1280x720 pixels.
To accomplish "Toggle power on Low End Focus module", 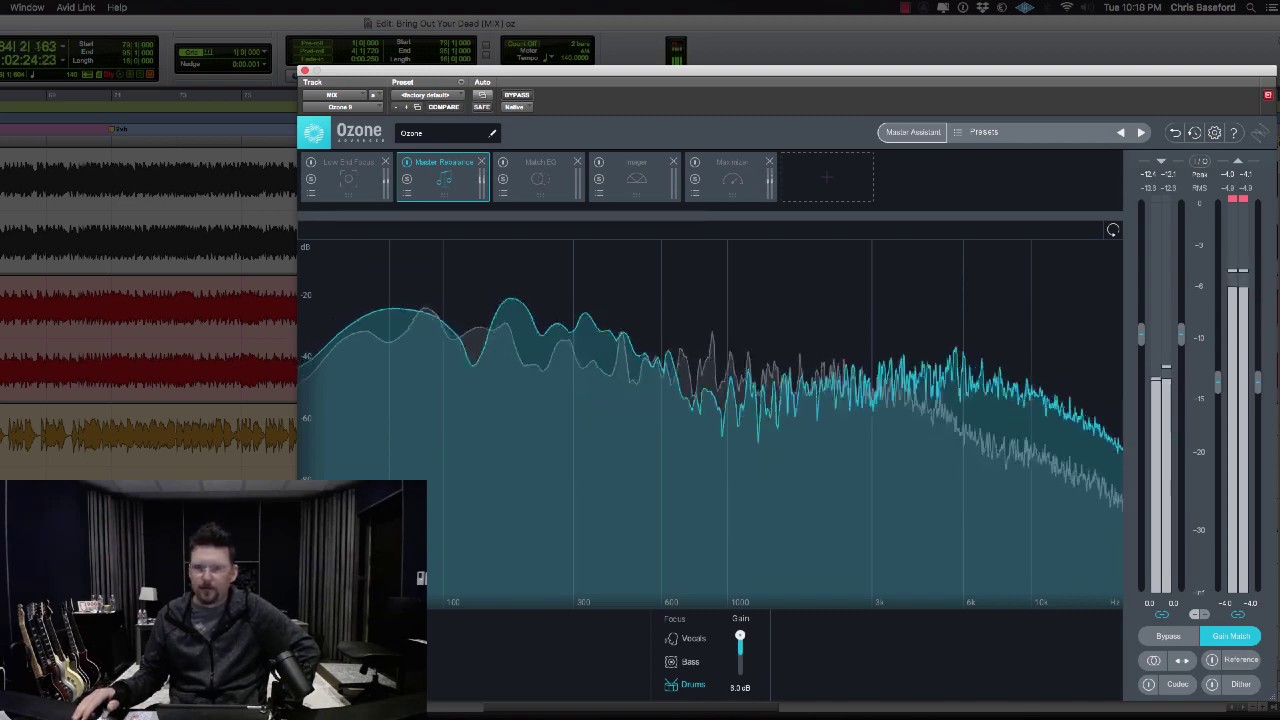I will pos(311,162).
